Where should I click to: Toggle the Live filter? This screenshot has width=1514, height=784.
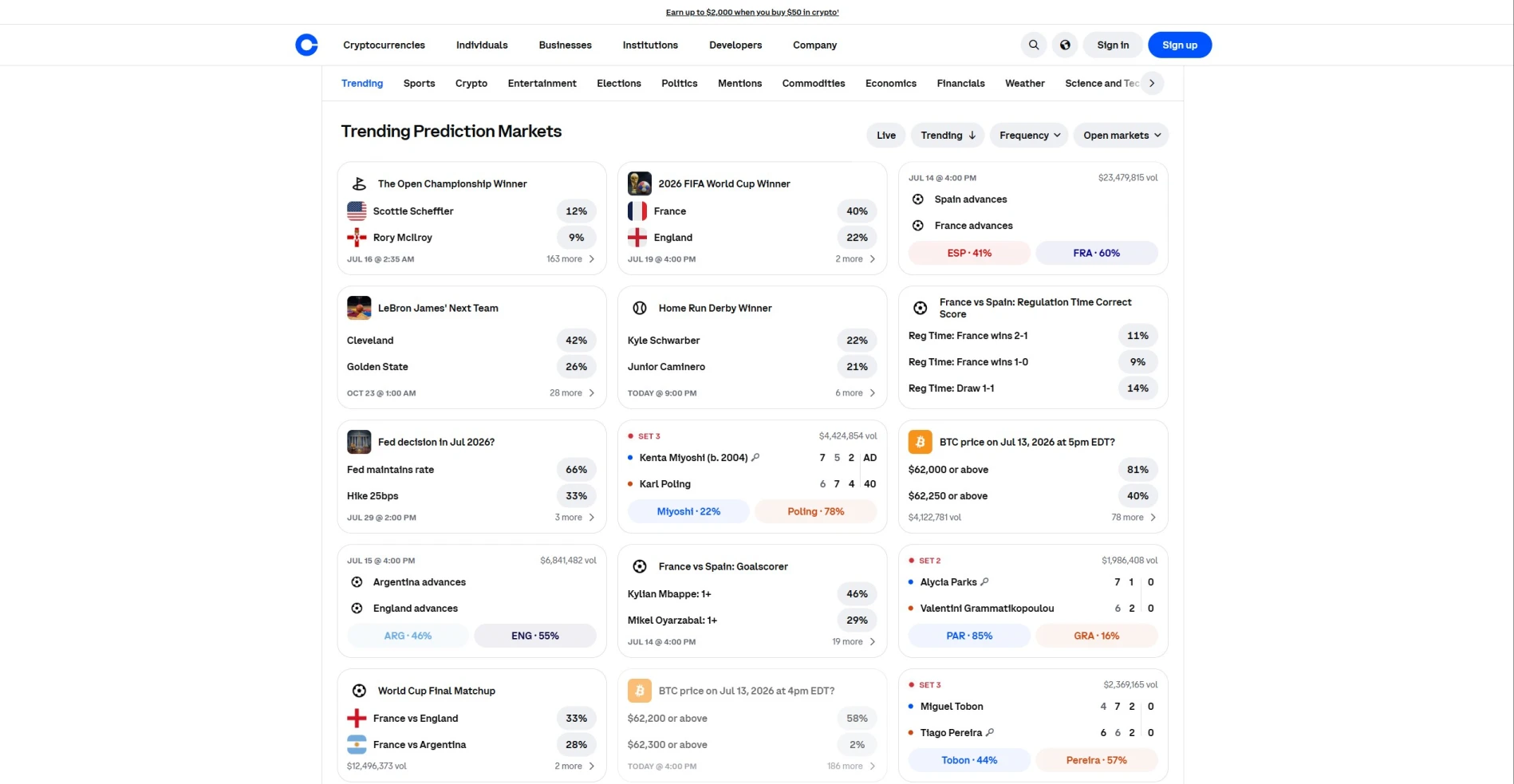(886, 135)
